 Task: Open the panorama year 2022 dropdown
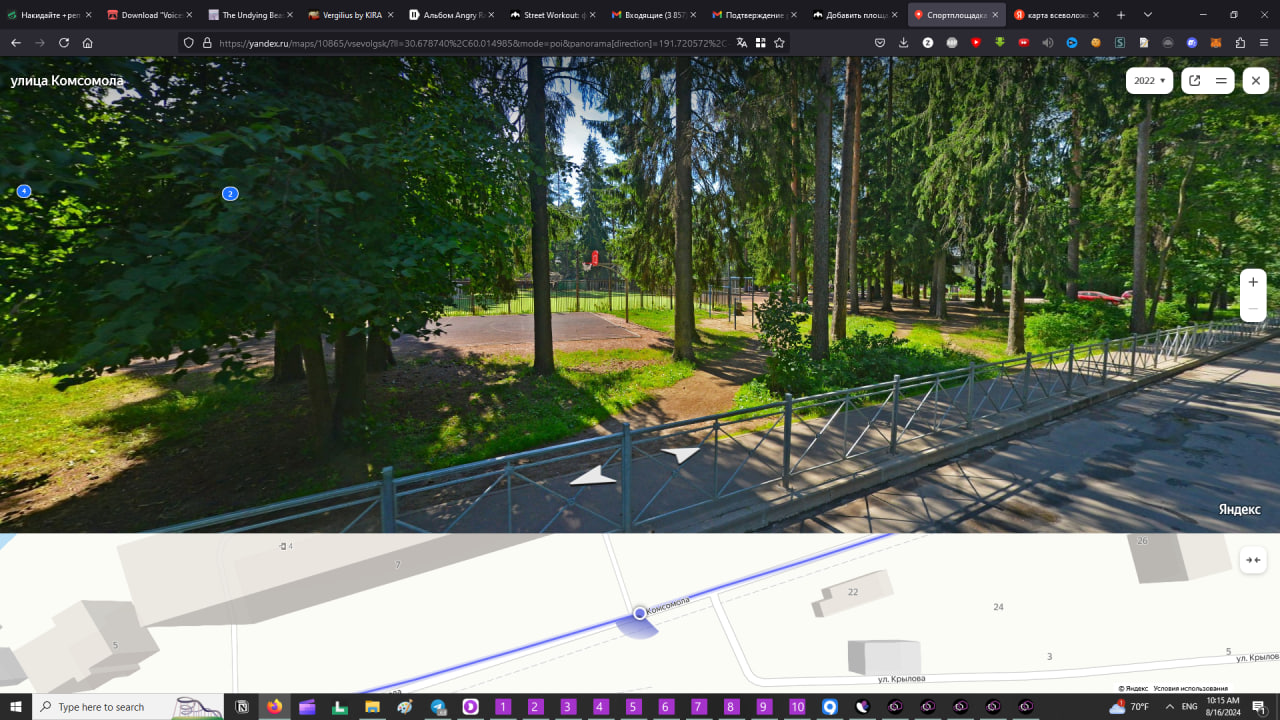[1149, 81]
